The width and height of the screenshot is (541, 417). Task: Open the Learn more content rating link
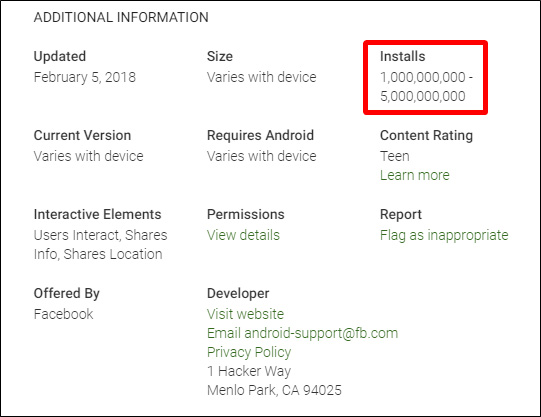pyautogui.click(x=415, y=175)
